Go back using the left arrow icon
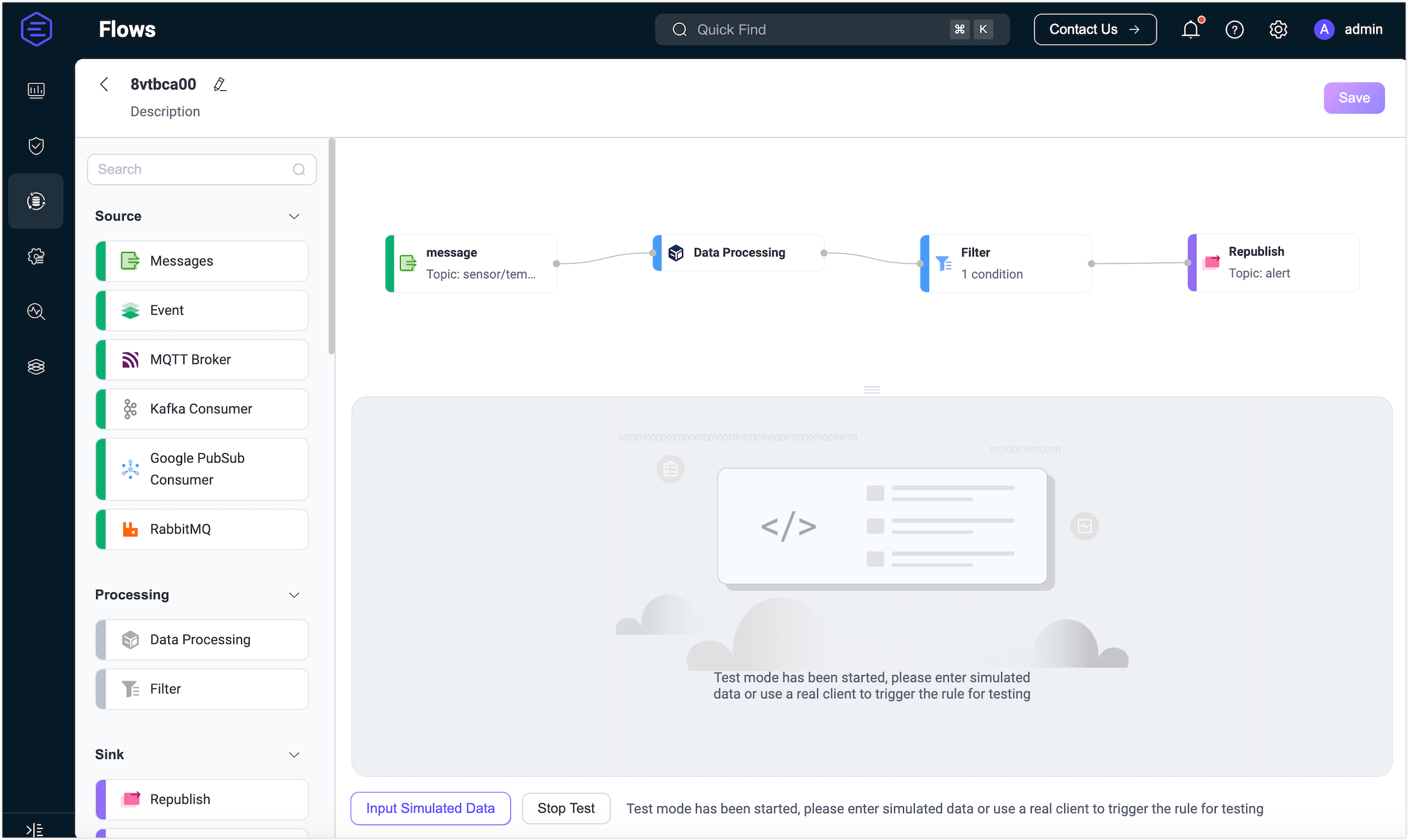 point(104,85)
